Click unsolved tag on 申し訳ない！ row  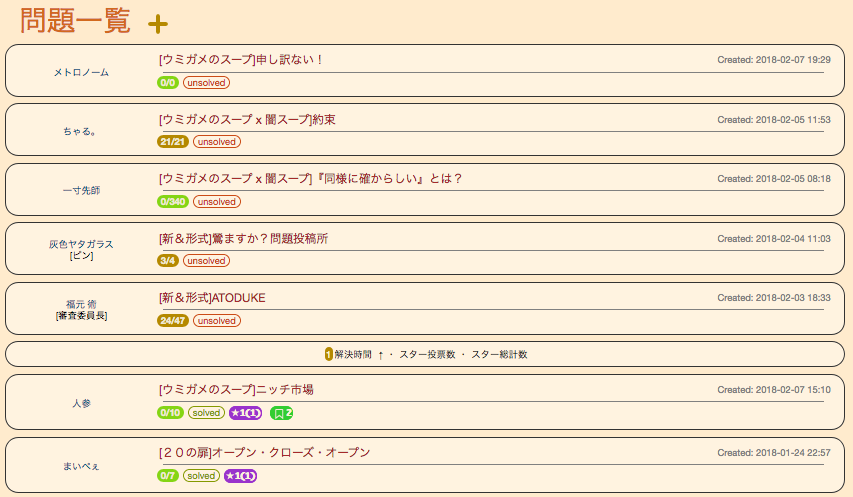[x=206, y=83]
